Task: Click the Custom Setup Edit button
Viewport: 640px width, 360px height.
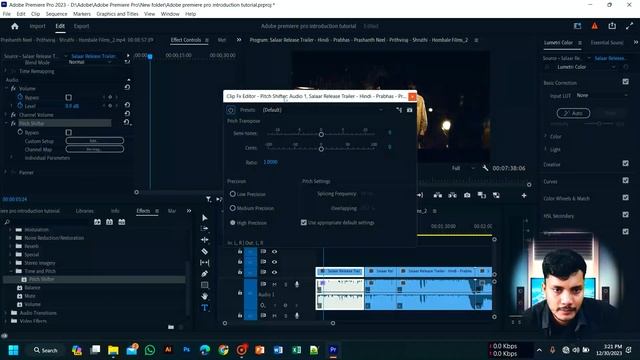Action: tap(95, 141)
